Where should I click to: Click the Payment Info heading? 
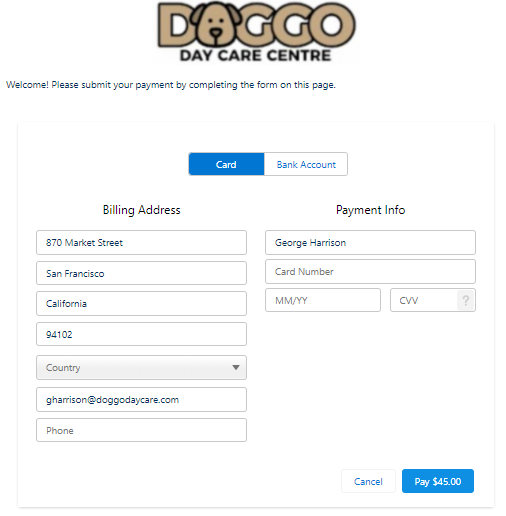pyautogui.click(x=370, y=210)
